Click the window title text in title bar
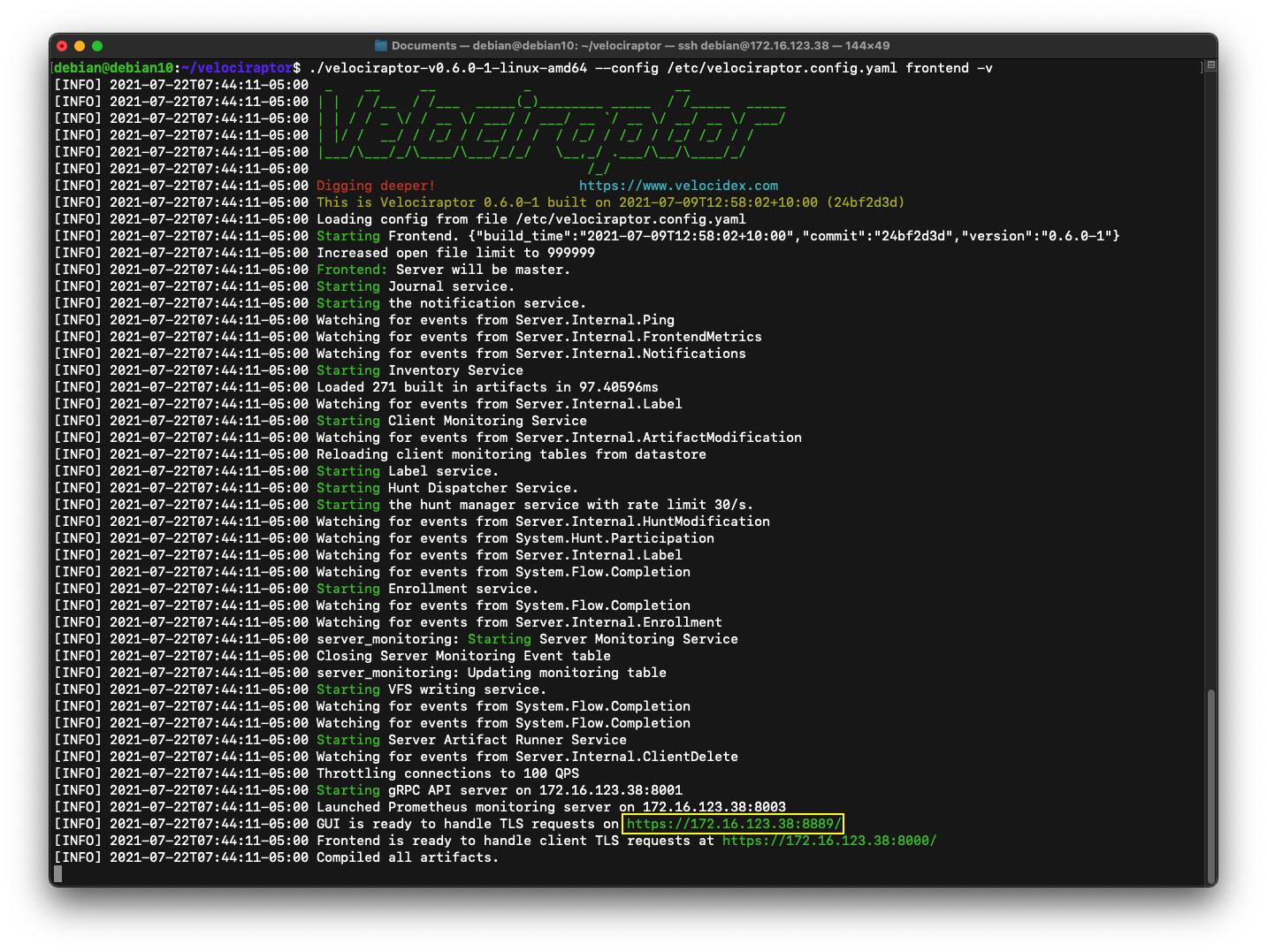This screenshot has width=1267, height=952. pos(640,46)
